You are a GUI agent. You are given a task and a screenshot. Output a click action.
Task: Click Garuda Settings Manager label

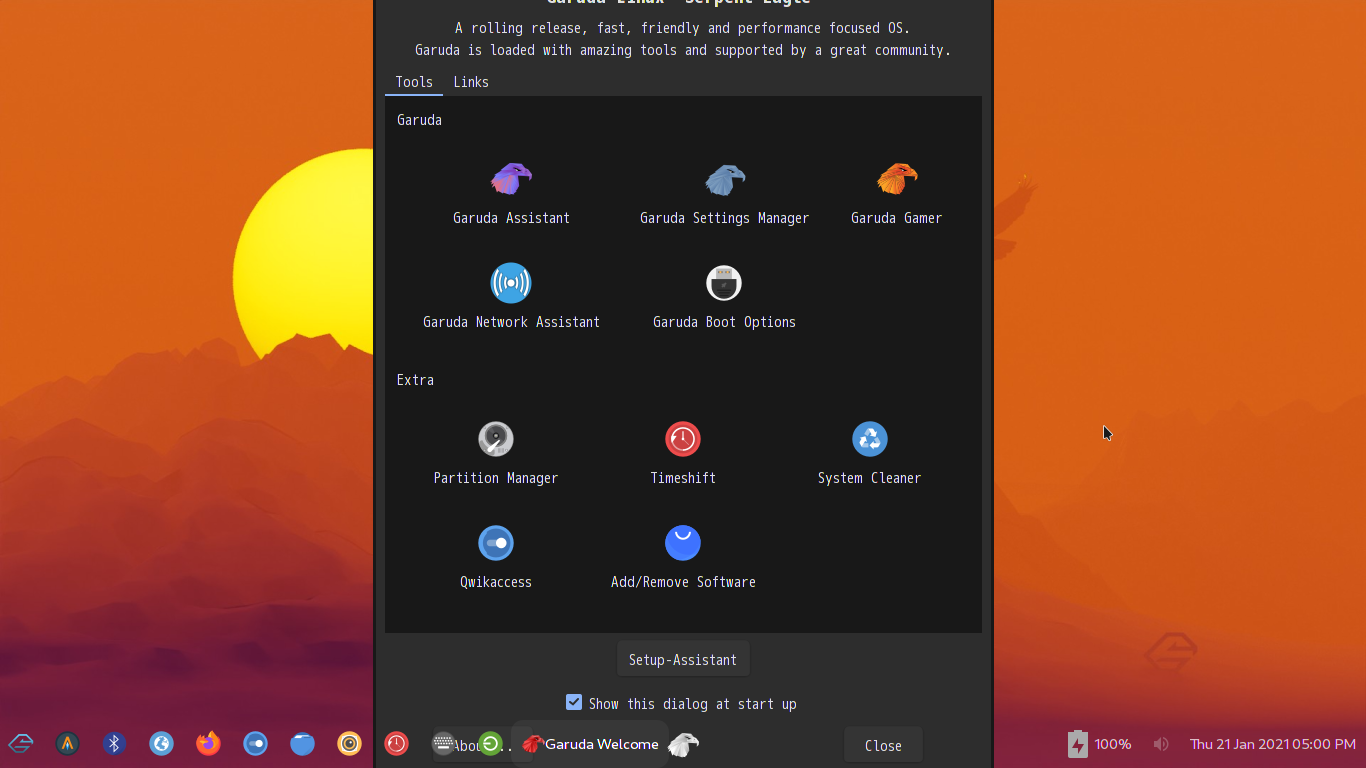725,218
